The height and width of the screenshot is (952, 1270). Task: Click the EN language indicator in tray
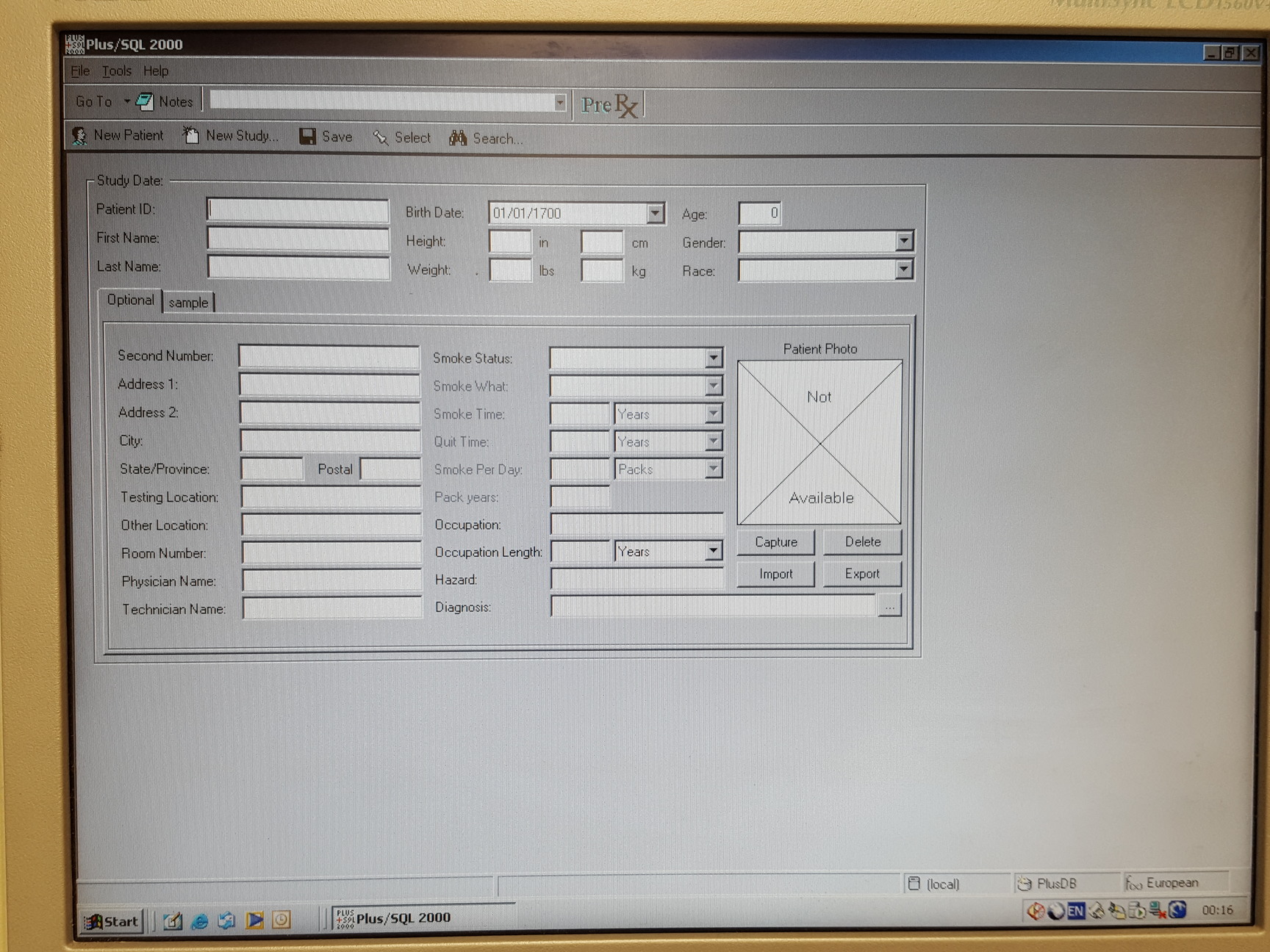point(1076,911)
